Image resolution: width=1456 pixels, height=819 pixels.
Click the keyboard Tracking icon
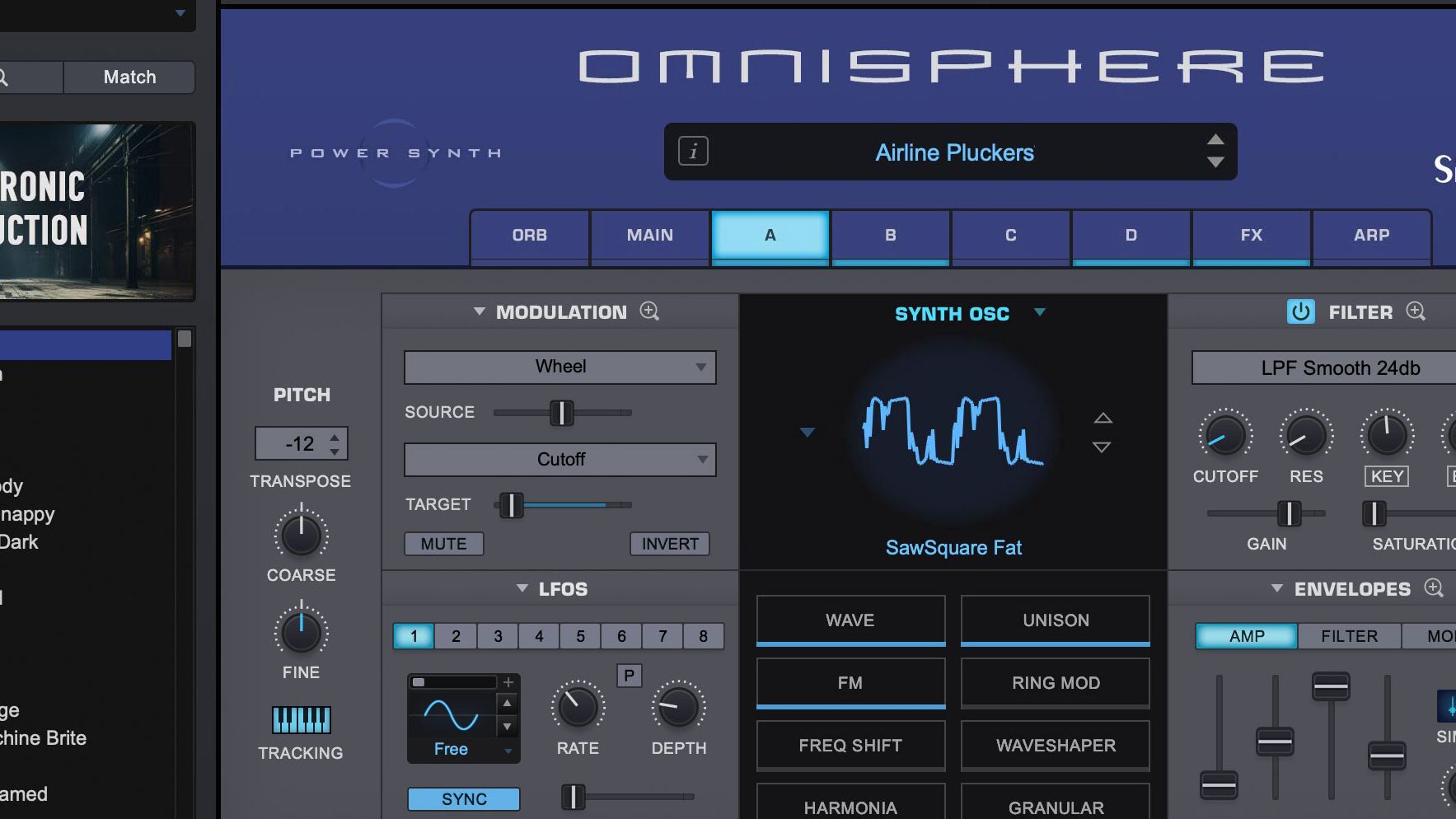[x=301, y=720]
